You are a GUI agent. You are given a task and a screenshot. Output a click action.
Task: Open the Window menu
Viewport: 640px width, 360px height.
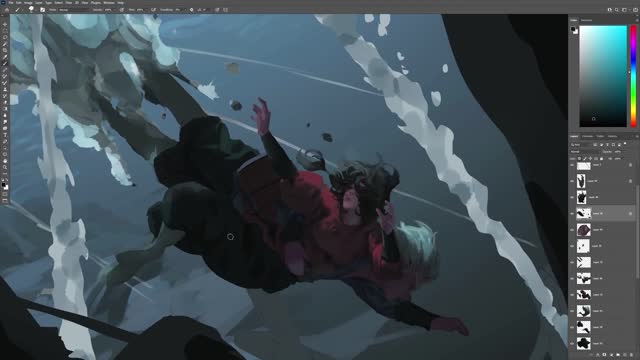[x=109, y=3]
